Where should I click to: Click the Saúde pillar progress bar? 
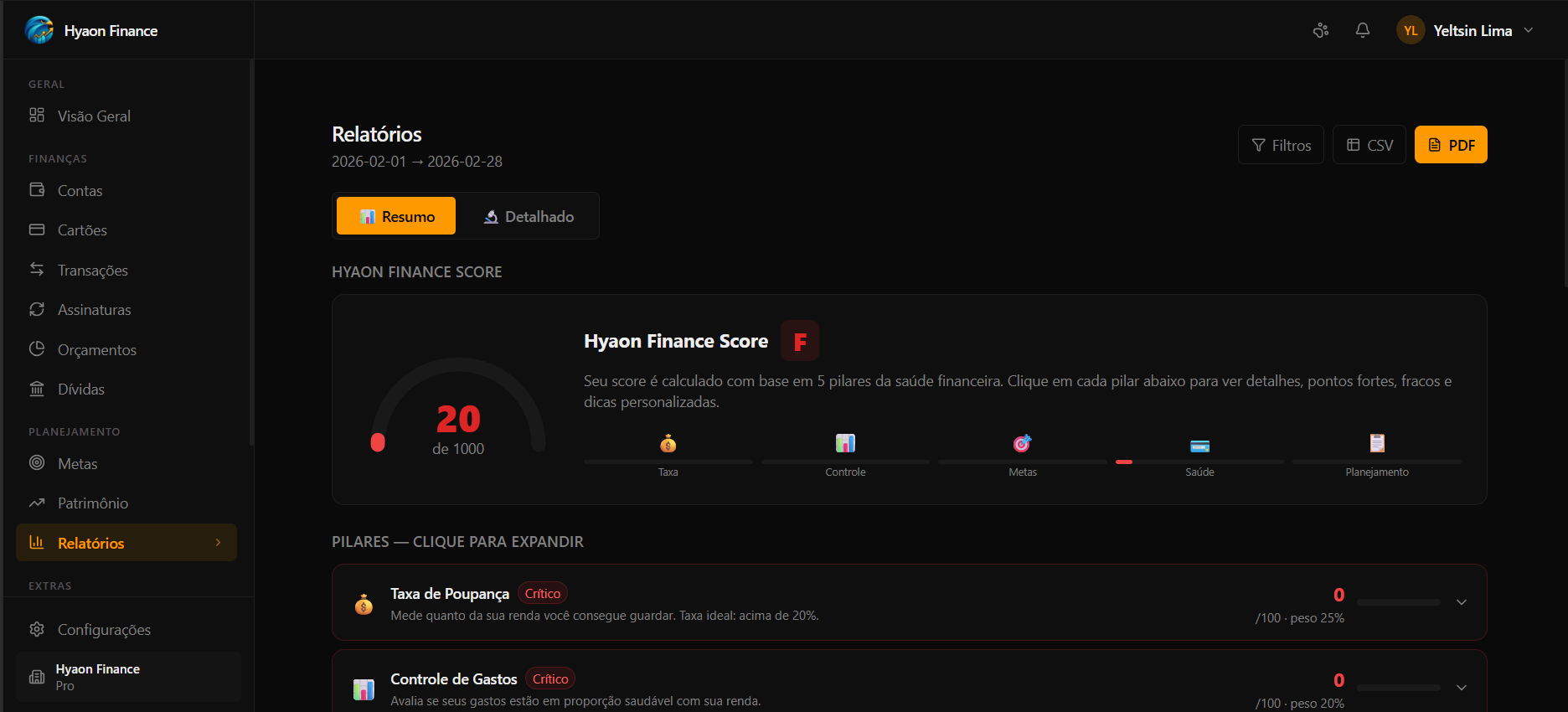1199,462
